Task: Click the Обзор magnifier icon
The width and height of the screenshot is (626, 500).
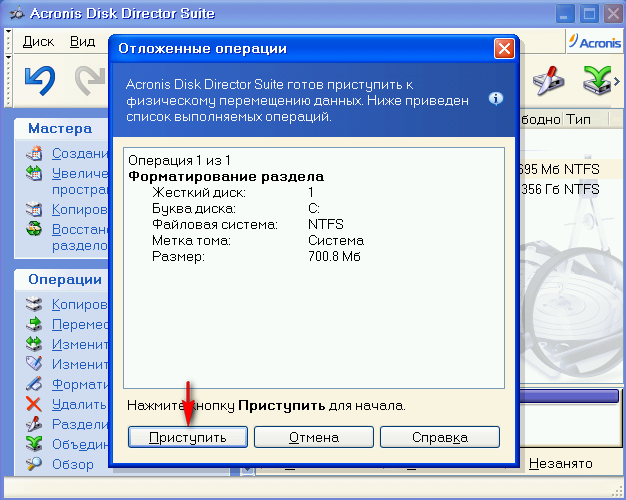Action: pyautogui.click(x=34, y=464)
